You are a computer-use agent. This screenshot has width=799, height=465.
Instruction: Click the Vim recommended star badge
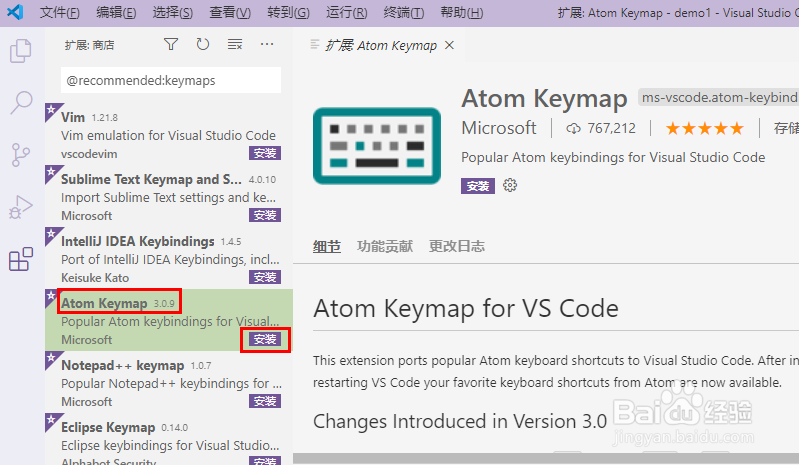[51, 110]
